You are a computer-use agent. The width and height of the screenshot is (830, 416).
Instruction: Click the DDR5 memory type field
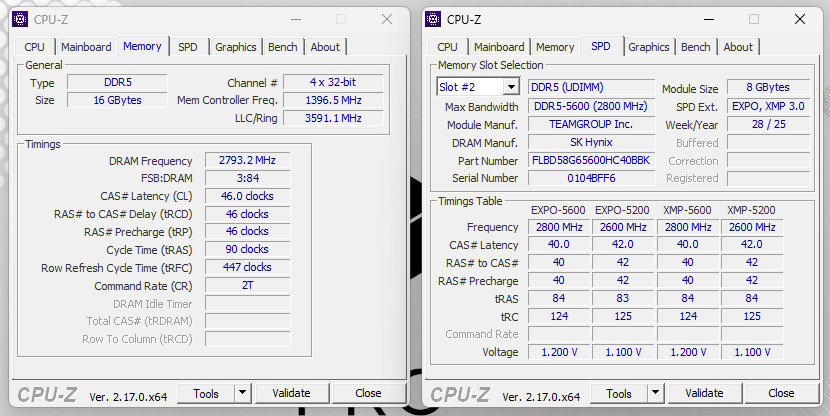pos(118,83)
